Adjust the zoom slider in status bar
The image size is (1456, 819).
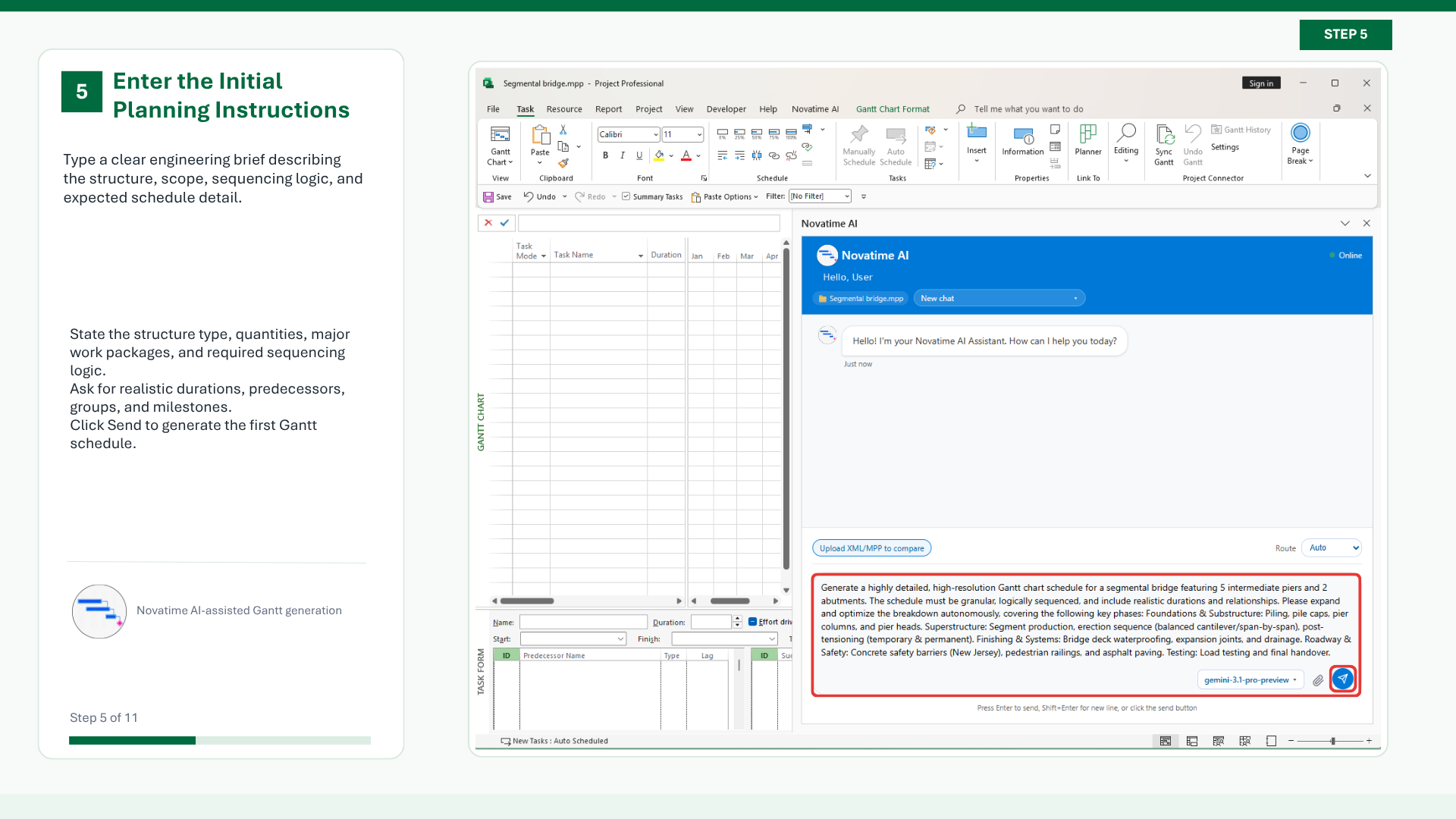1332,741
